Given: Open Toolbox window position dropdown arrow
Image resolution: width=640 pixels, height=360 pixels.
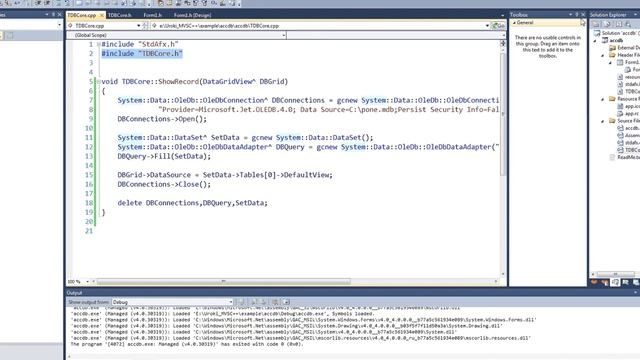Looking at the screenshot, I should coord(570,15).
